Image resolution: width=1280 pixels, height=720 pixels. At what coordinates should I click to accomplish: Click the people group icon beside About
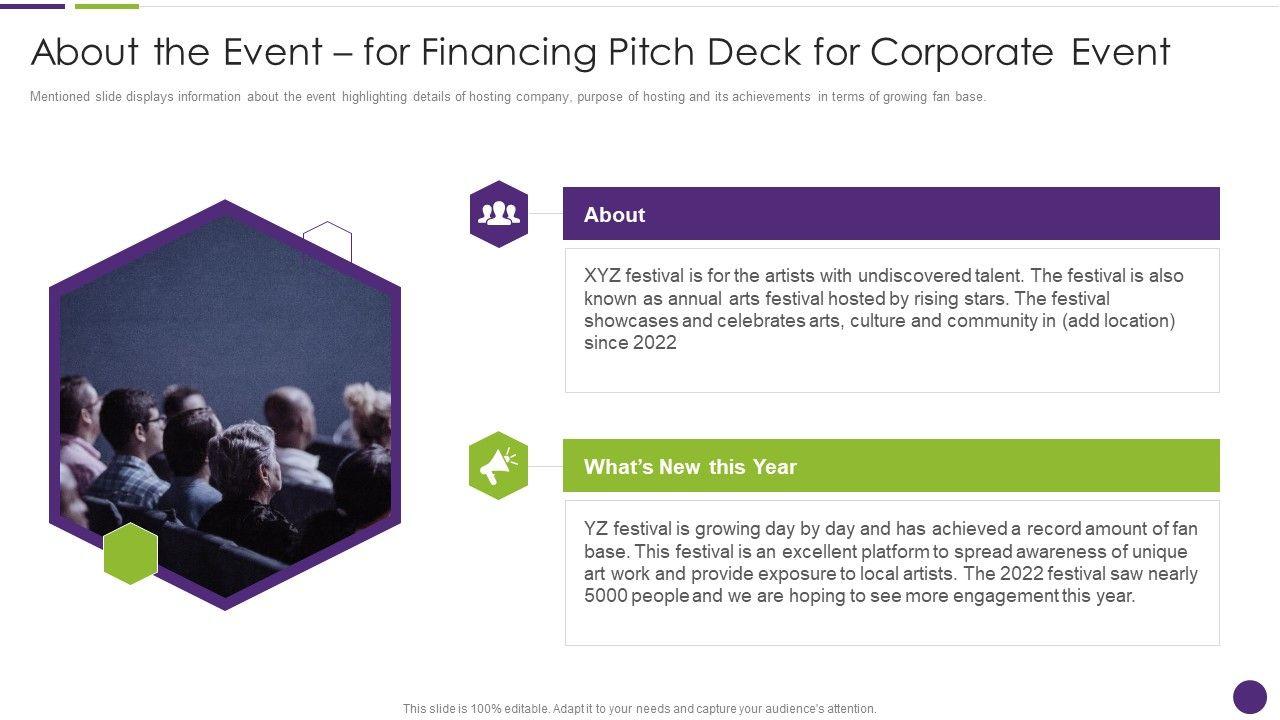coord(498,213)
